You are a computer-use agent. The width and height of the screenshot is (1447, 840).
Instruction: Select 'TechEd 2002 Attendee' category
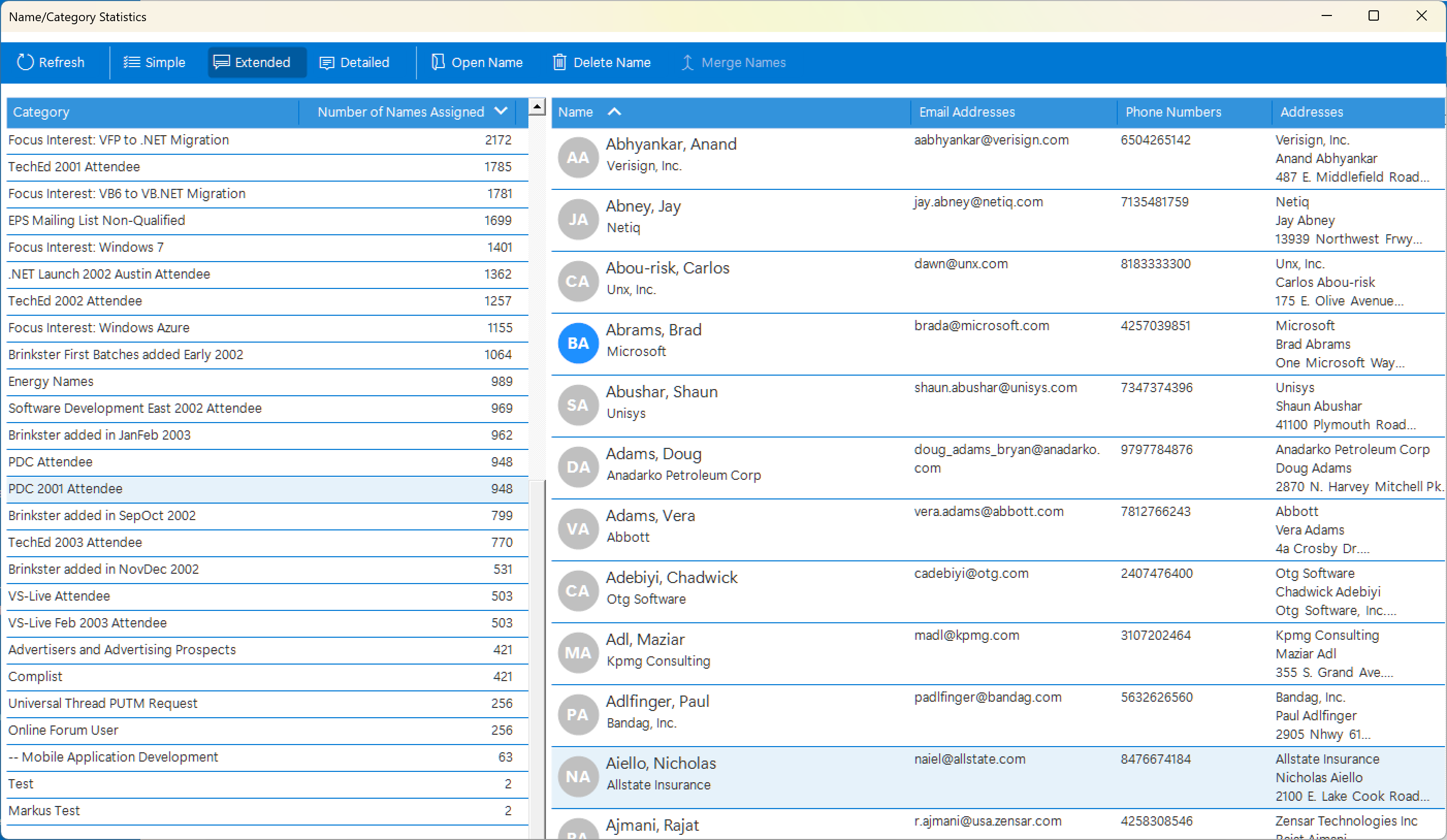click(x=267, y=301)
